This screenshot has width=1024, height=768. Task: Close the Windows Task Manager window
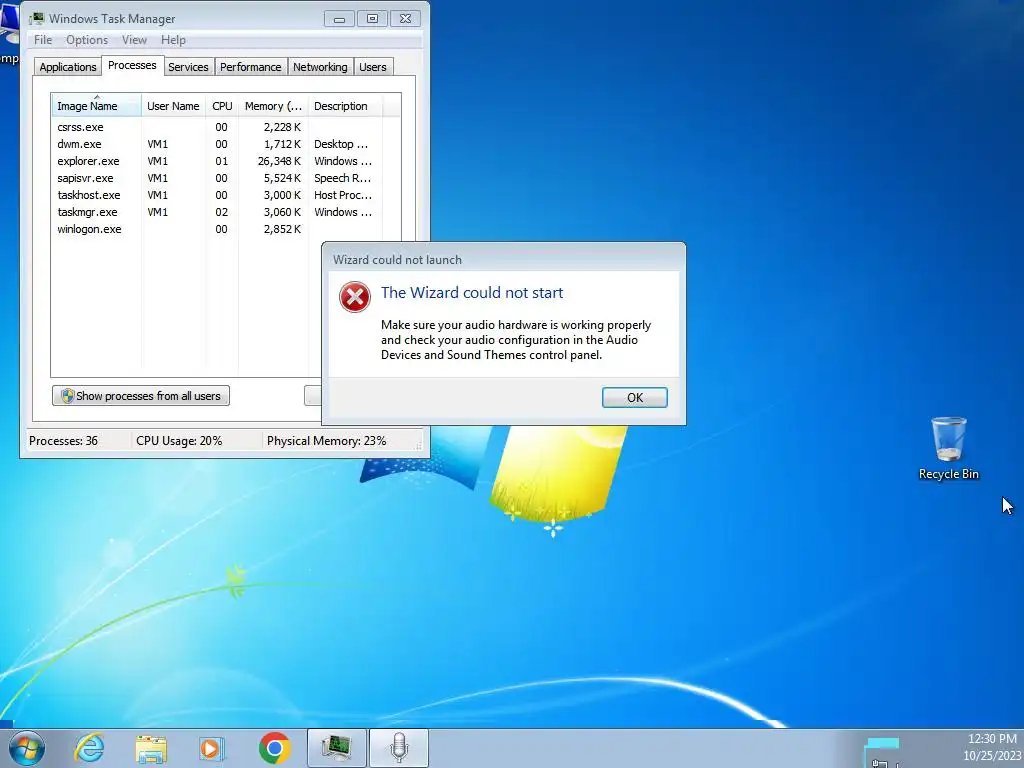(x=405, y=19)
